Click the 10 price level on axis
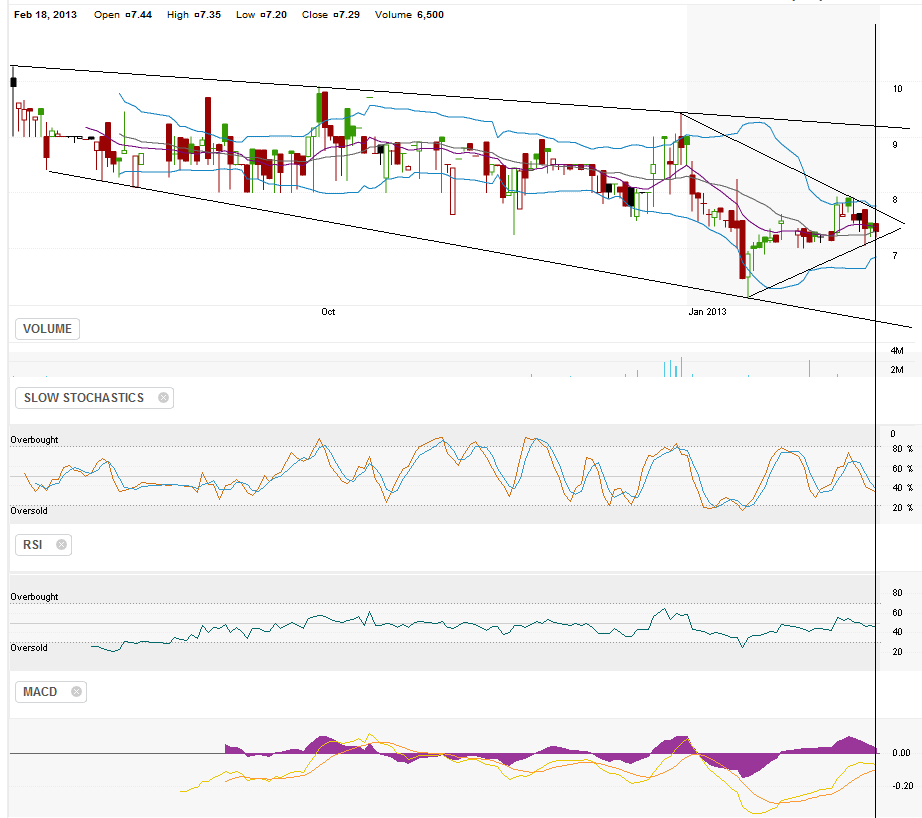Screen dimensions: 922x818 tap(897, 89)
